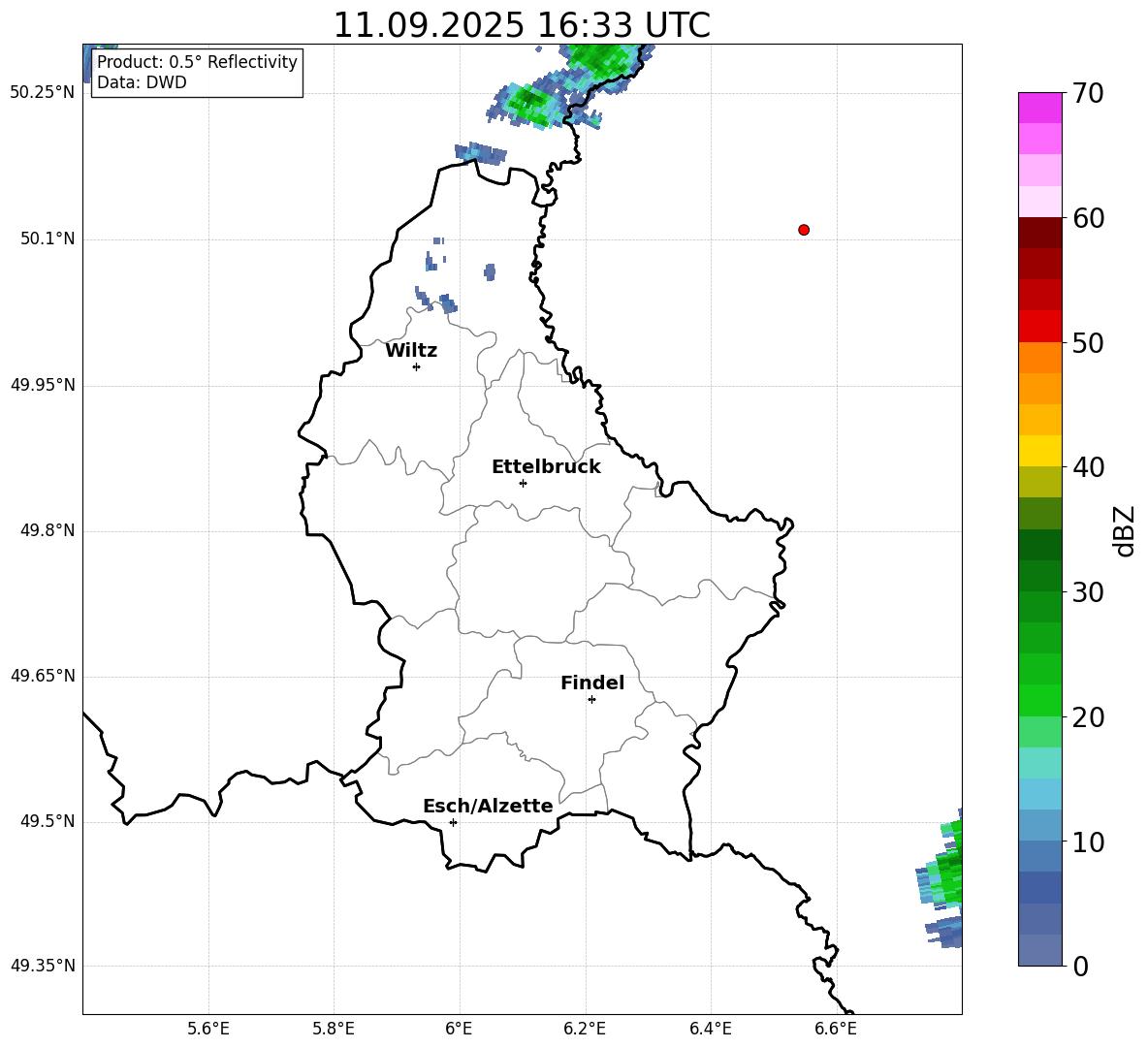Click the 50.25°N latitude label
The width and height of the screenshot is (1148, 1048).
pos(43,93)
